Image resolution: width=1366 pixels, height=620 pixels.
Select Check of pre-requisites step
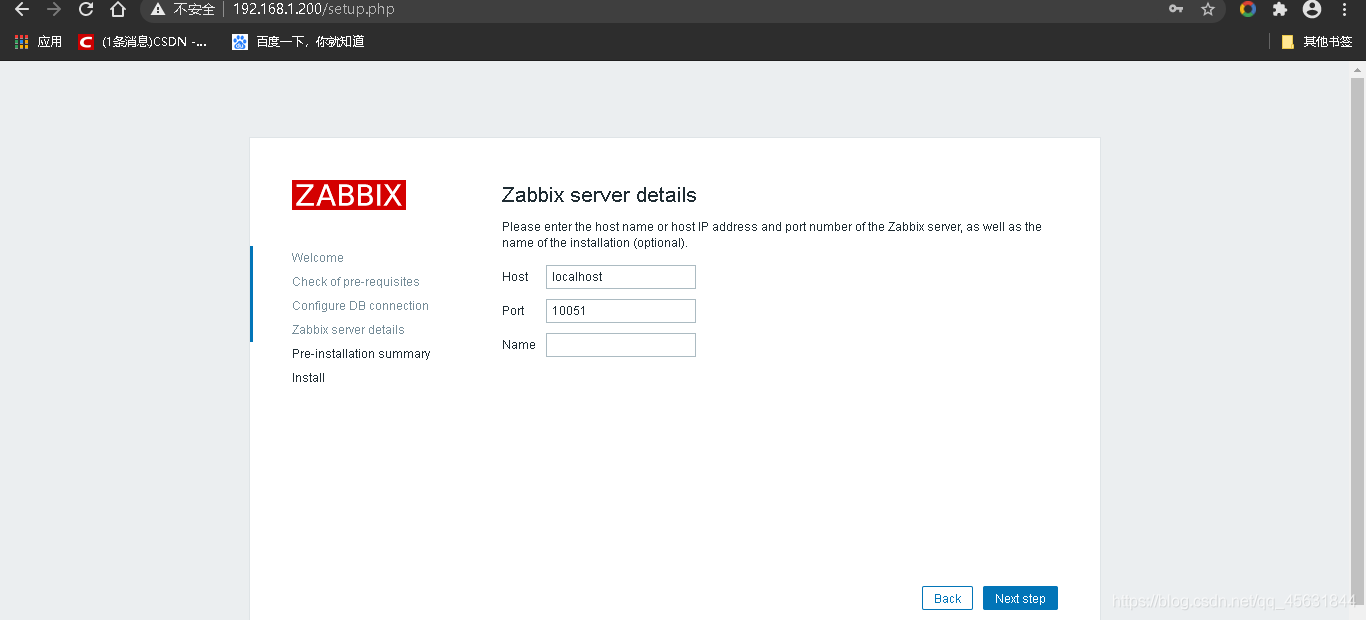pyautogui.click(x=356, y=282)
